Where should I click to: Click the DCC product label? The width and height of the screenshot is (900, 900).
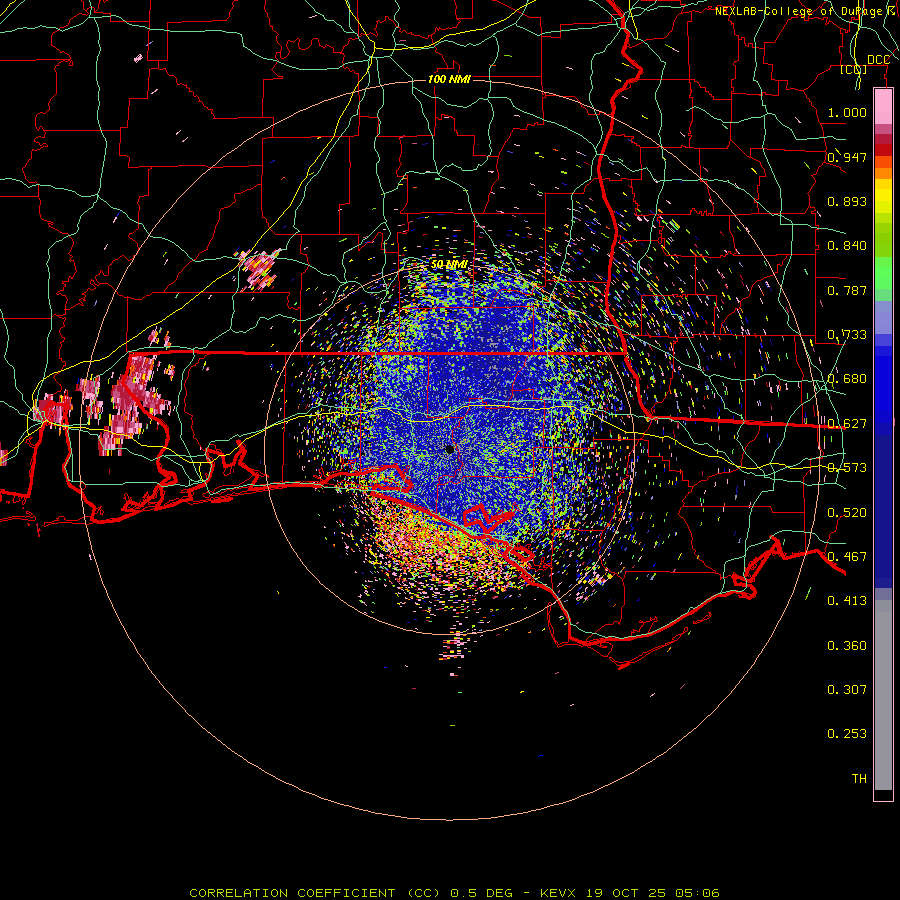click(878, 60)
